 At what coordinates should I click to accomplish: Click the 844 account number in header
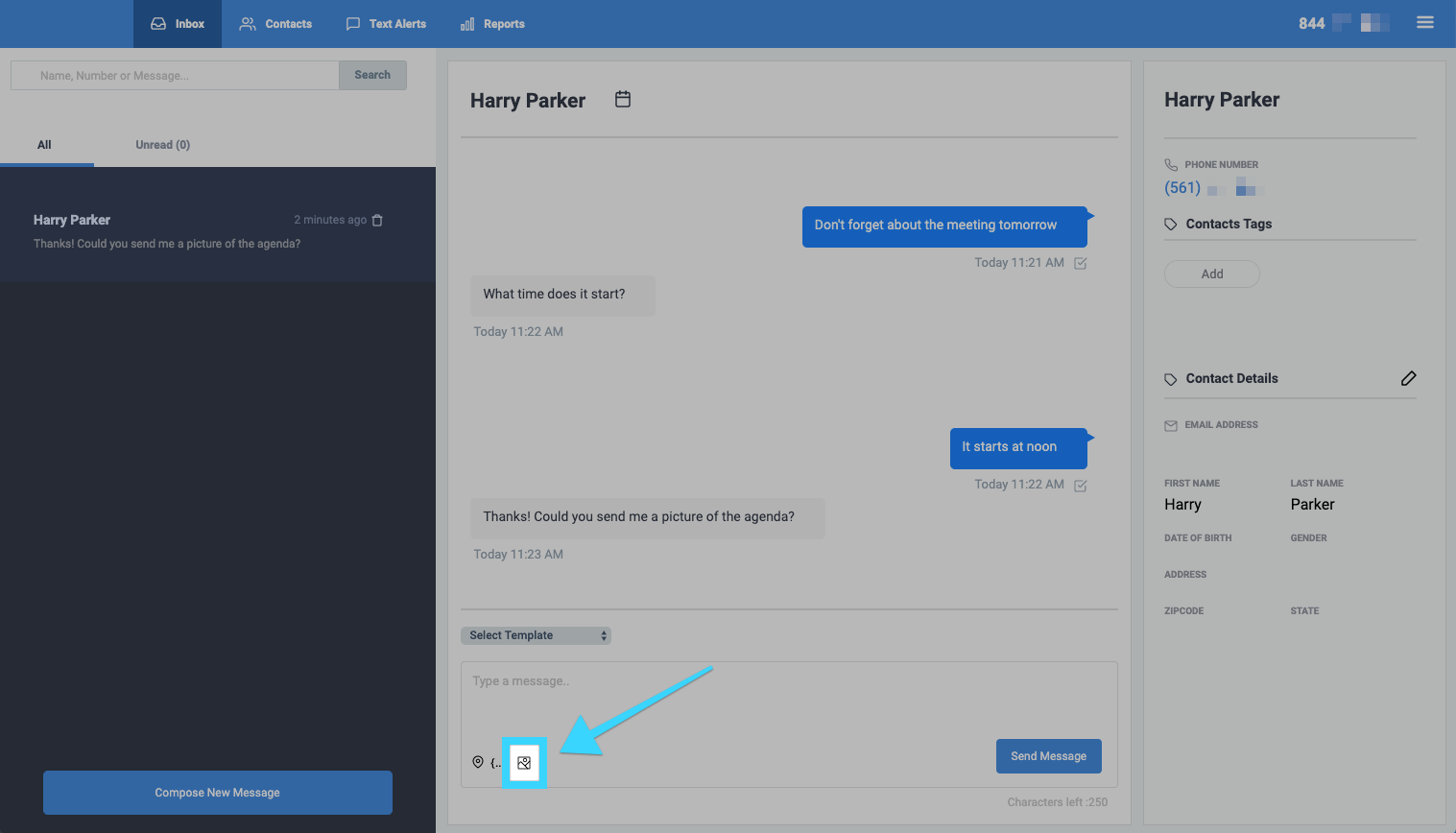tap(1311, 23)
